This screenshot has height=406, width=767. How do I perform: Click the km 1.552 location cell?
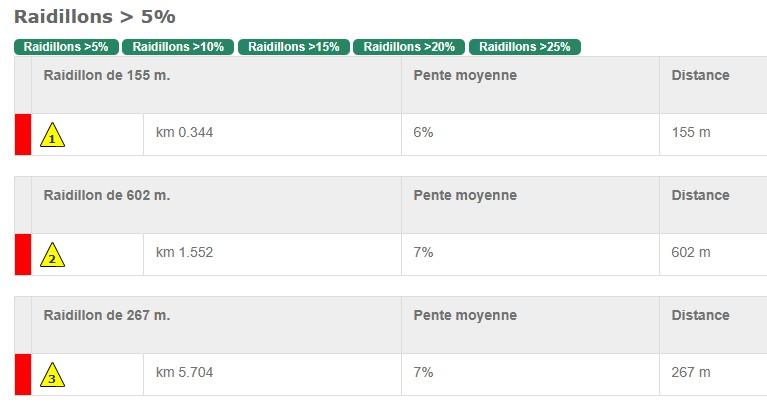pyautogui.click(x=185, y=253)
